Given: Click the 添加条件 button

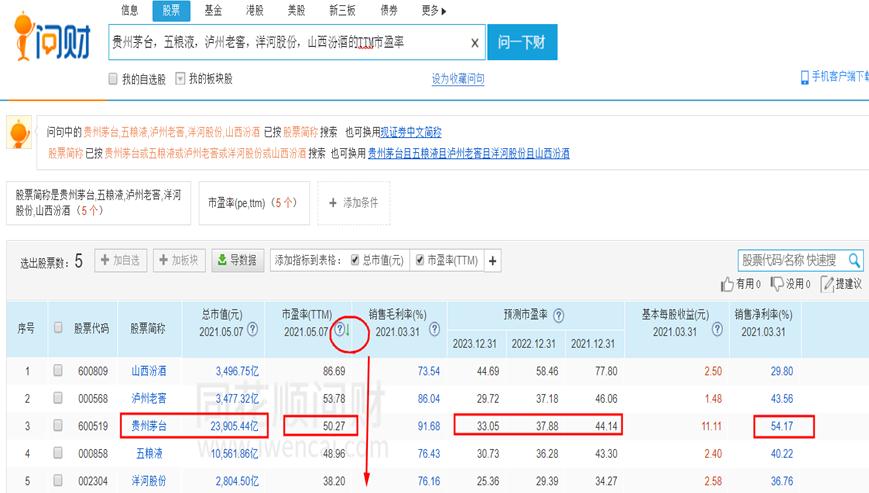Looking at the screenshot, I should coord(354,203).
